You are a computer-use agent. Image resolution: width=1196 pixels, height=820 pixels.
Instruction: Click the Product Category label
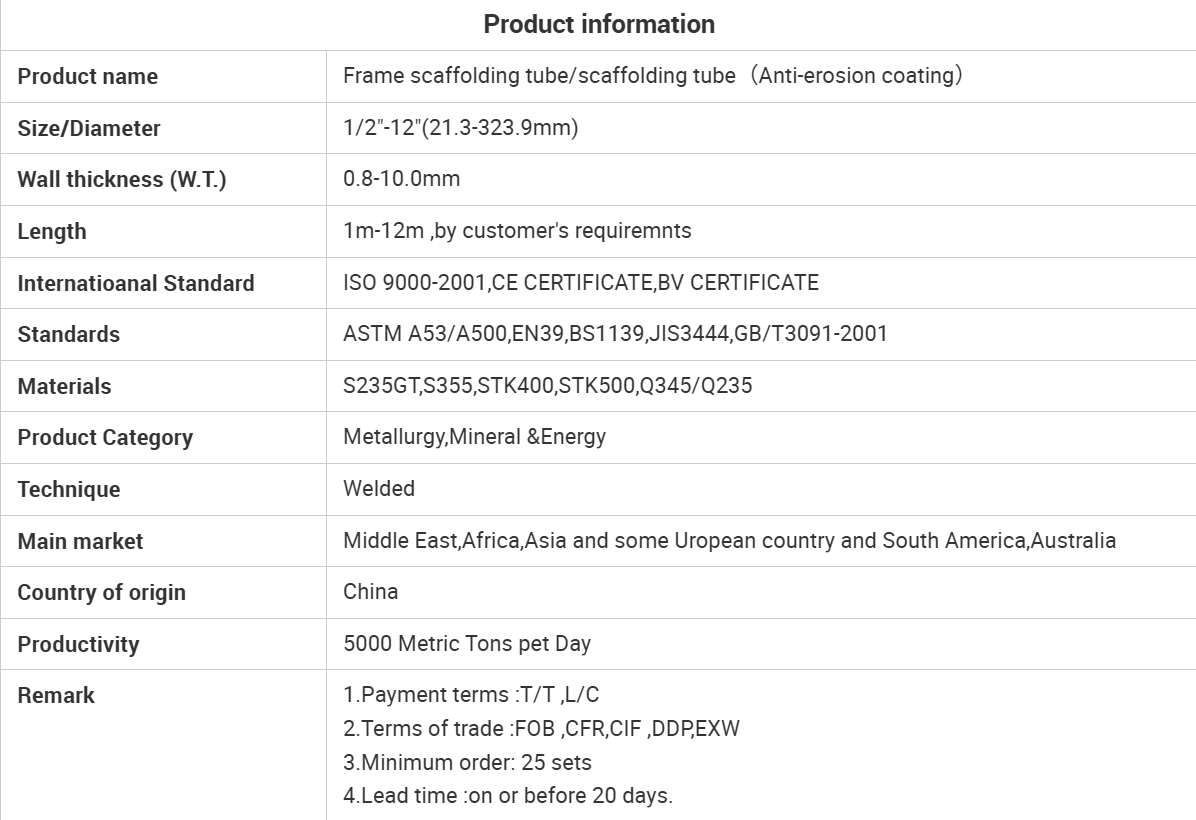[x=105, y=438]
